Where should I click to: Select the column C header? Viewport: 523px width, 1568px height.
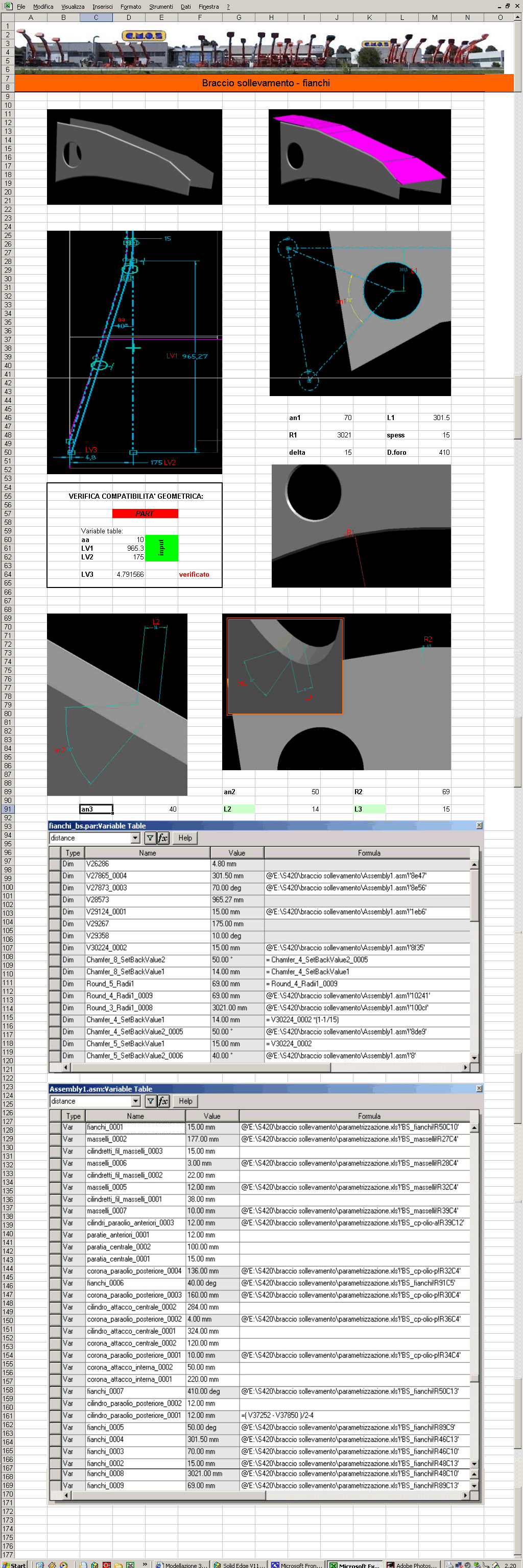[96, 18]
